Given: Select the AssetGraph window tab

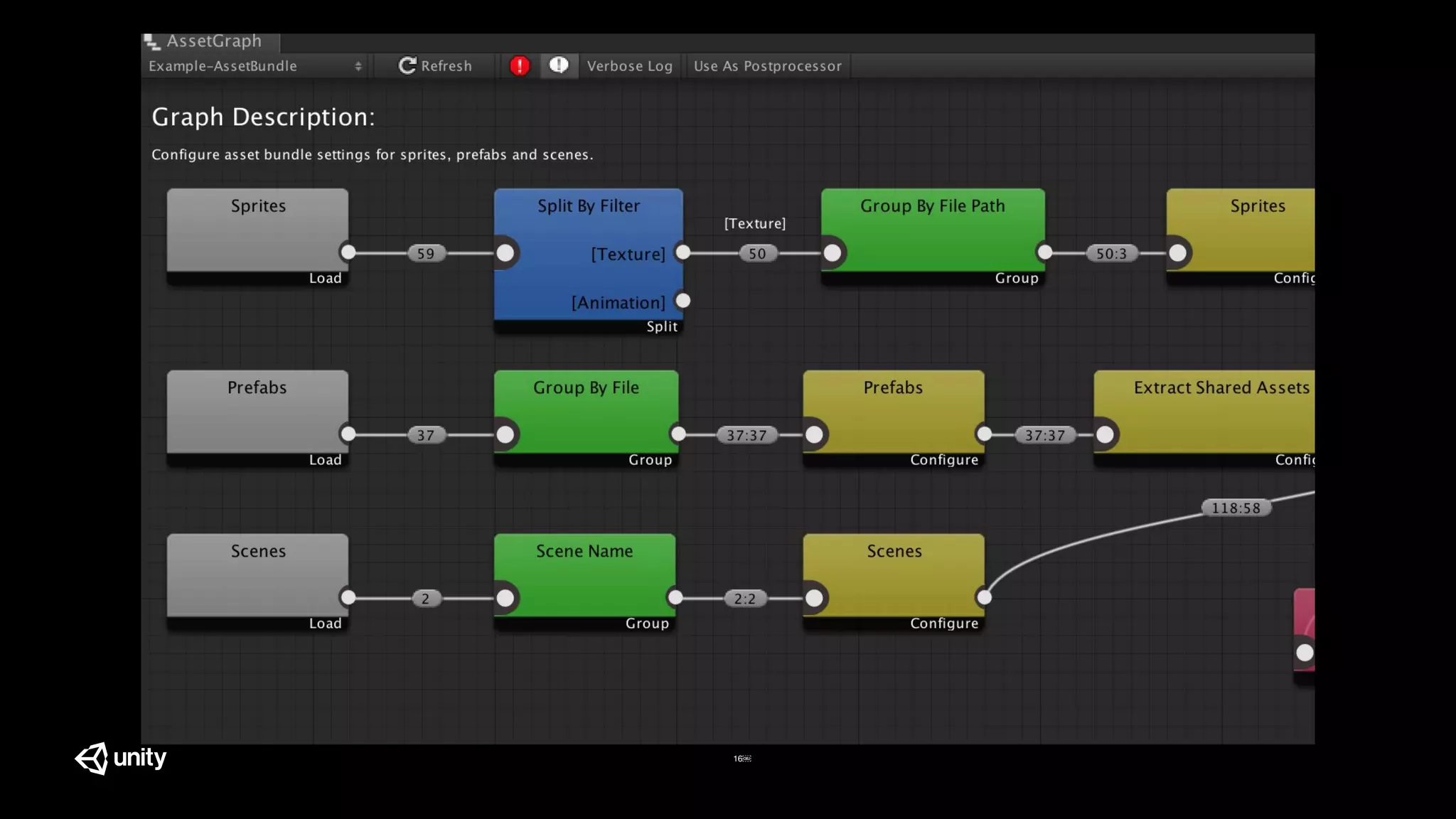Looking at the screenshot, I should tap(211, 42).
